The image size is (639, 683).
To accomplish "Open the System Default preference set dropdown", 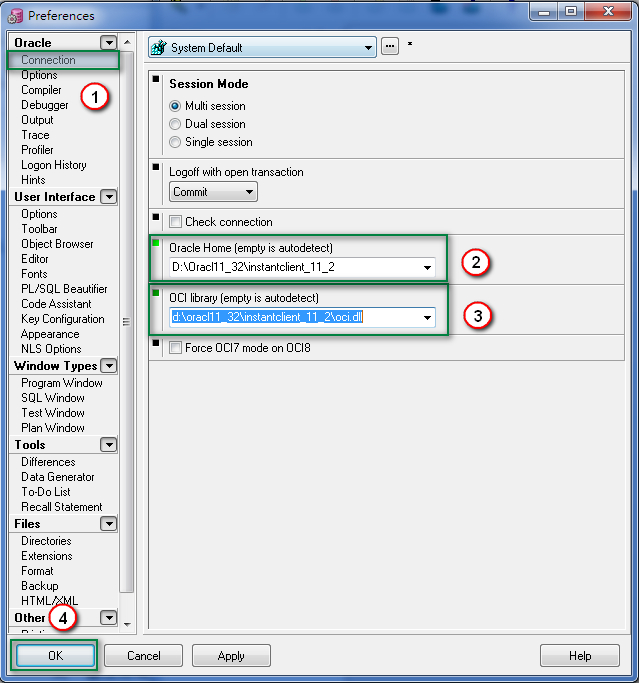I will [x=369, y=47].
